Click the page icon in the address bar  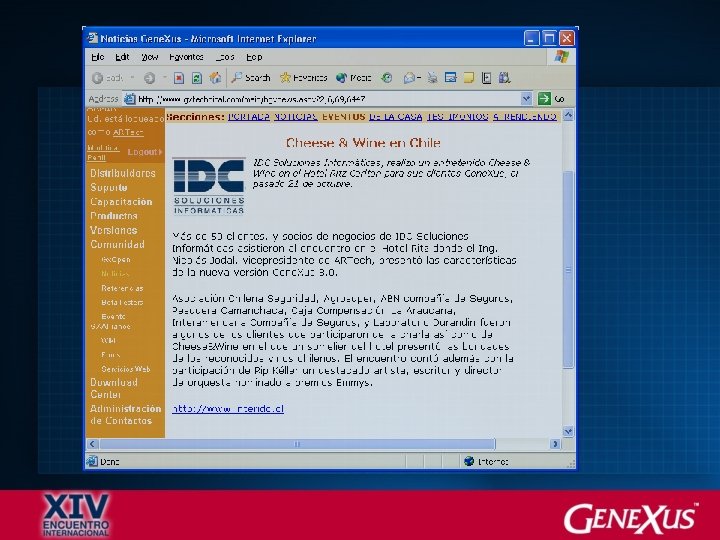pos(130,99)
